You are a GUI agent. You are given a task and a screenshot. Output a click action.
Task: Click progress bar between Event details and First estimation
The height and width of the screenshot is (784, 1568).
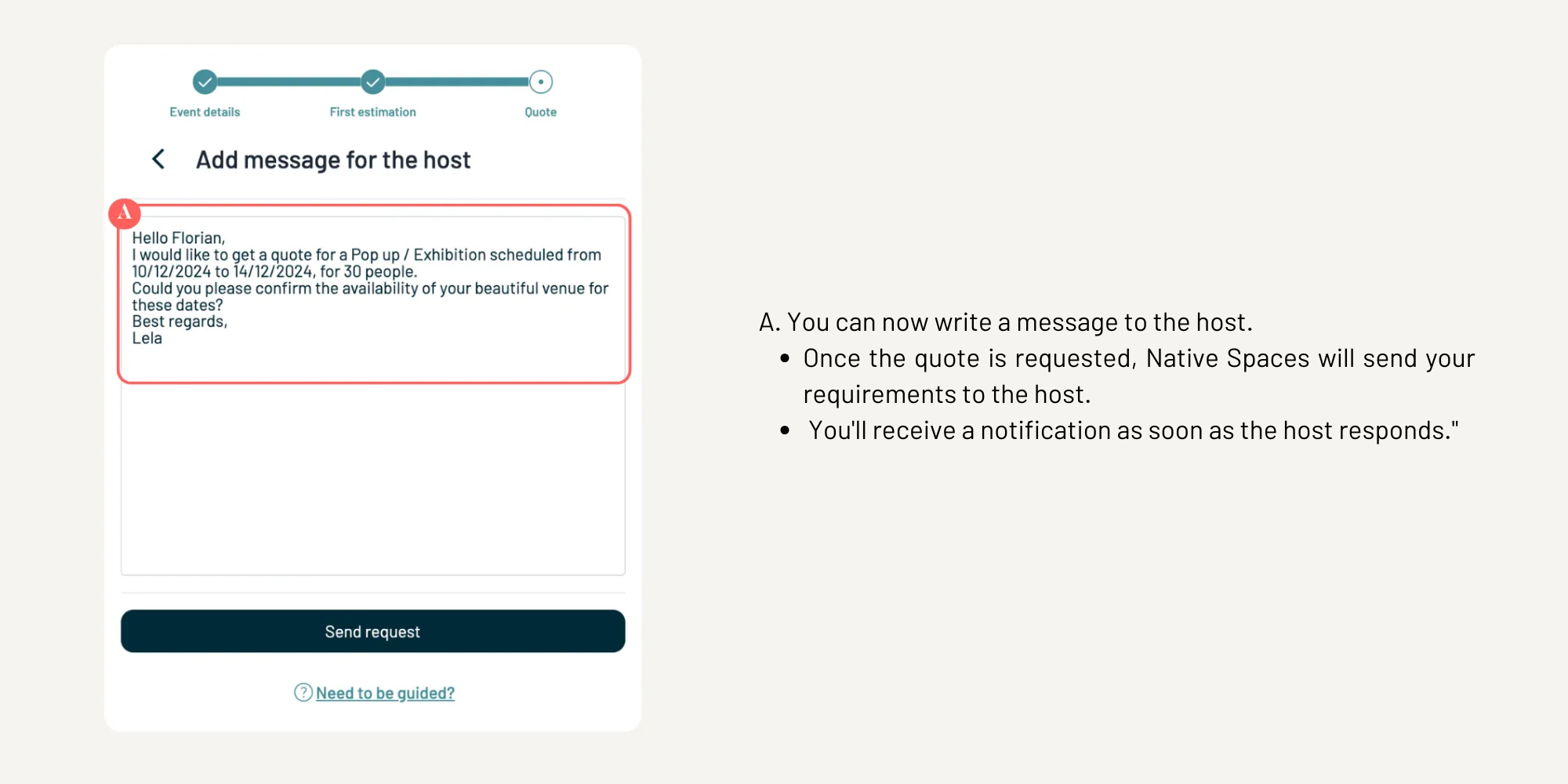coord(289,82)
